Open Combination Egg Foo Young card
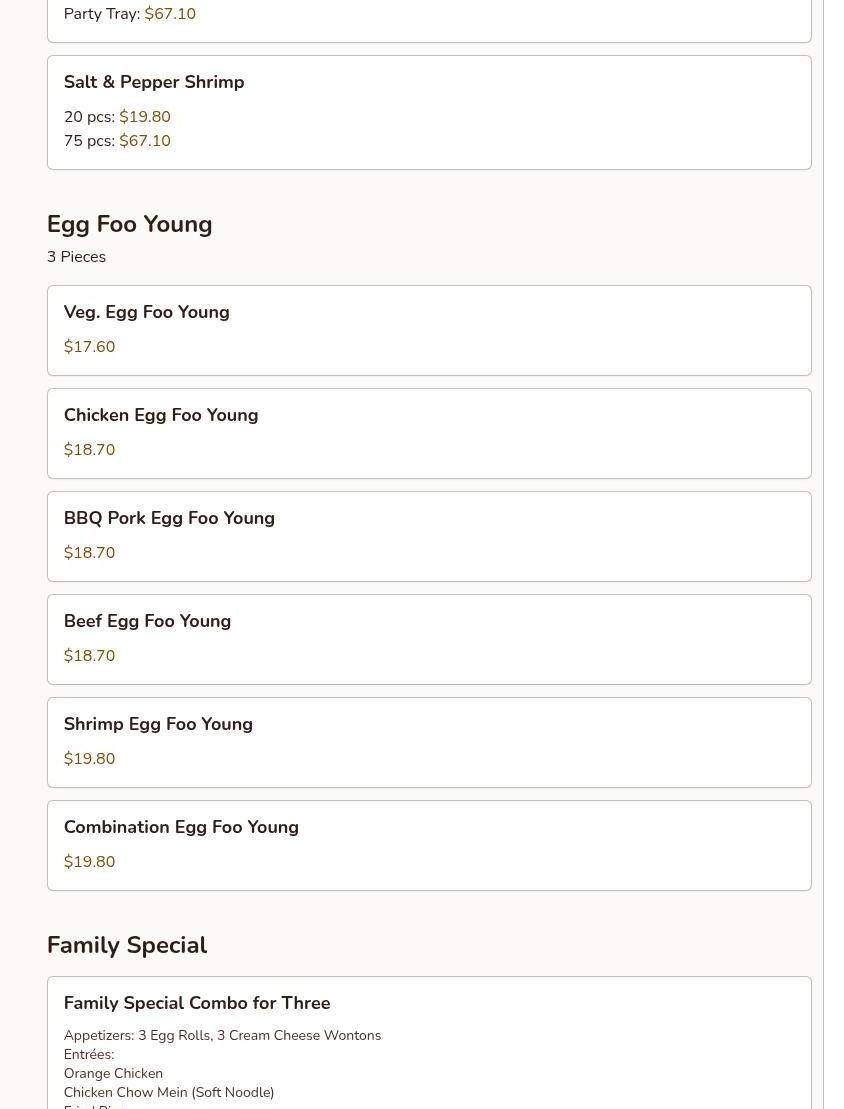 click(x=429, y=845)
